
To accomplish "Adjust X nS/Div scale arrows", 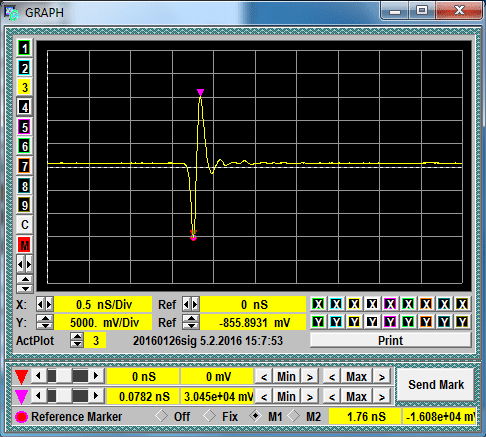I will [x=45, y=304].
